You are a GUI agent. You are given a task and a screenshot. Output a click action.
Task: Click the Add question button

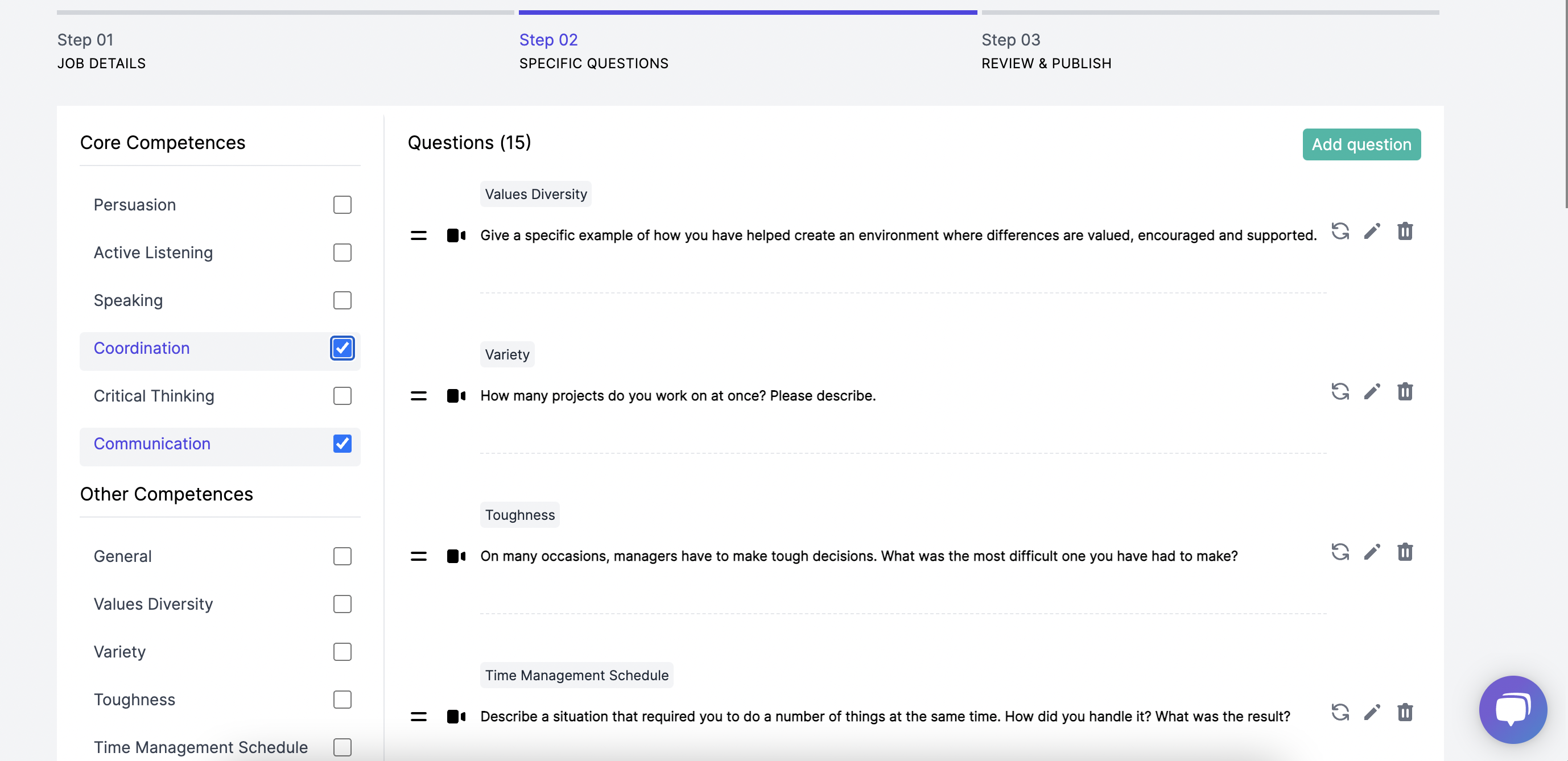coord(1361,145)
